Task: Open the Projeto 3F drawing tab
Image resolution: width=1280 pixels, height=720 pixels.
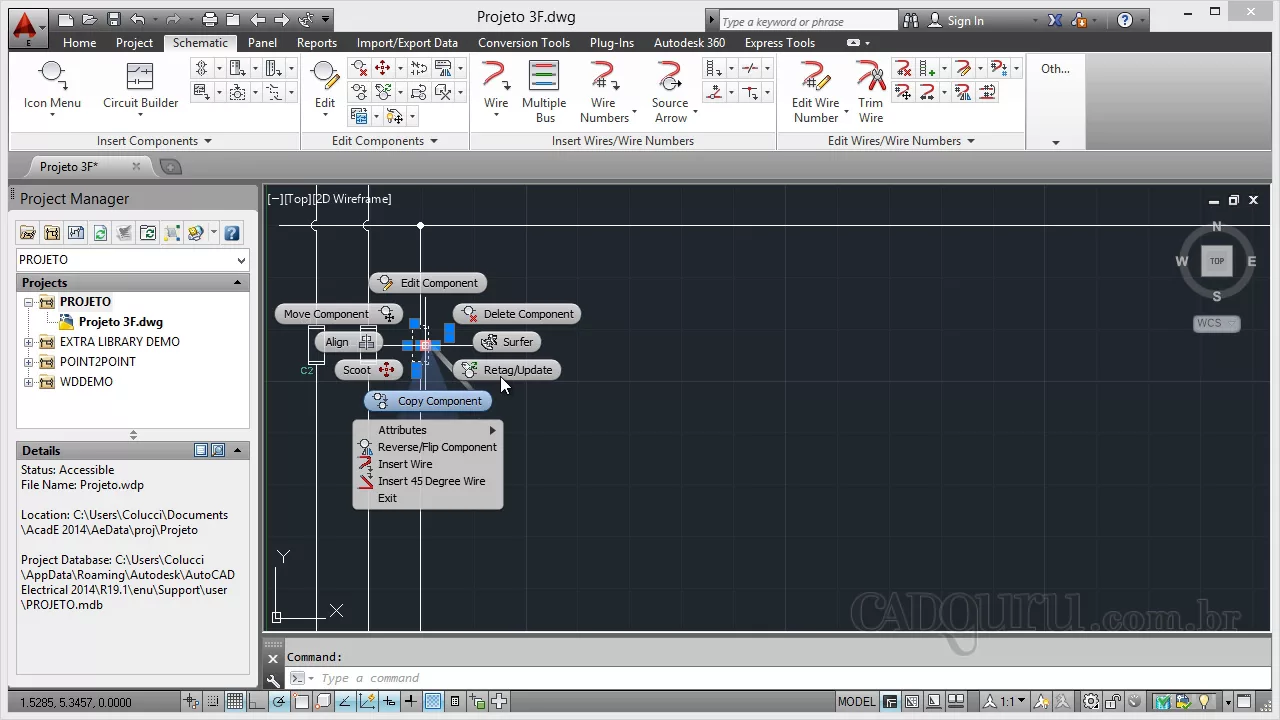Action: click(x=69, y=167)
